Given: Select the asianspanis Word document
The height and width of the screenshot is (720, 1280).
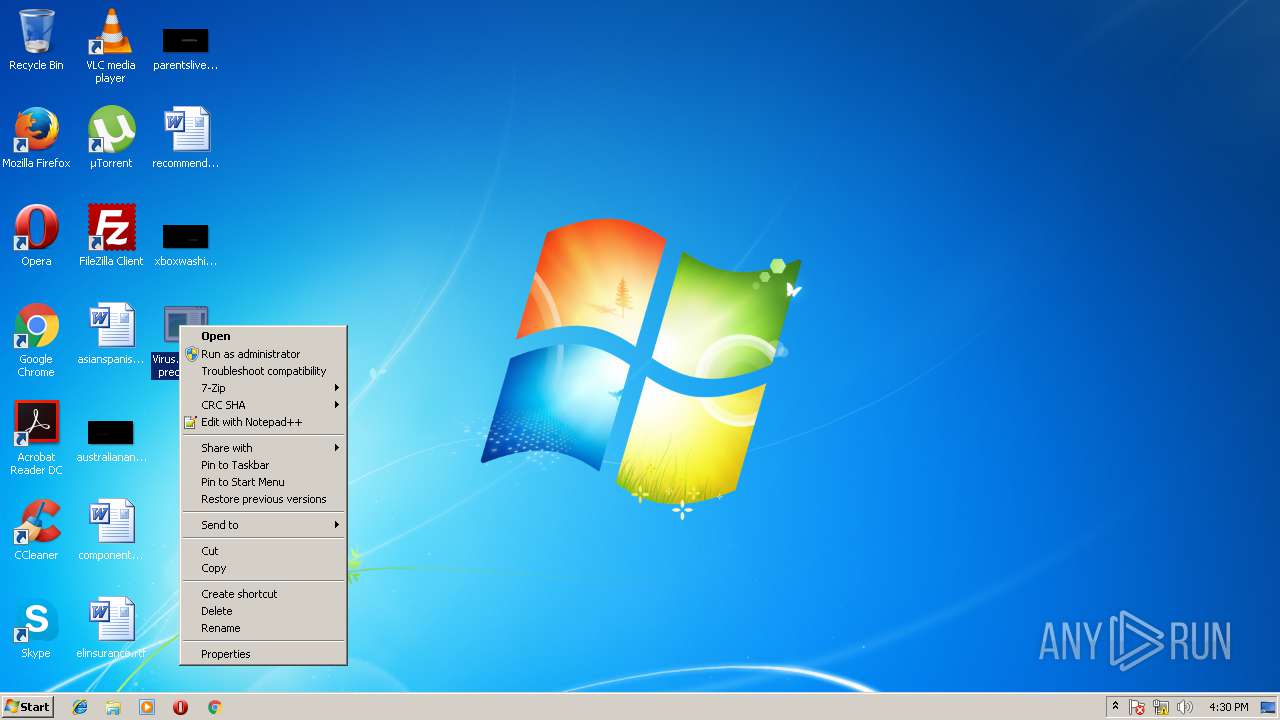Looking at the screenshot, I should tap(110, 334).
